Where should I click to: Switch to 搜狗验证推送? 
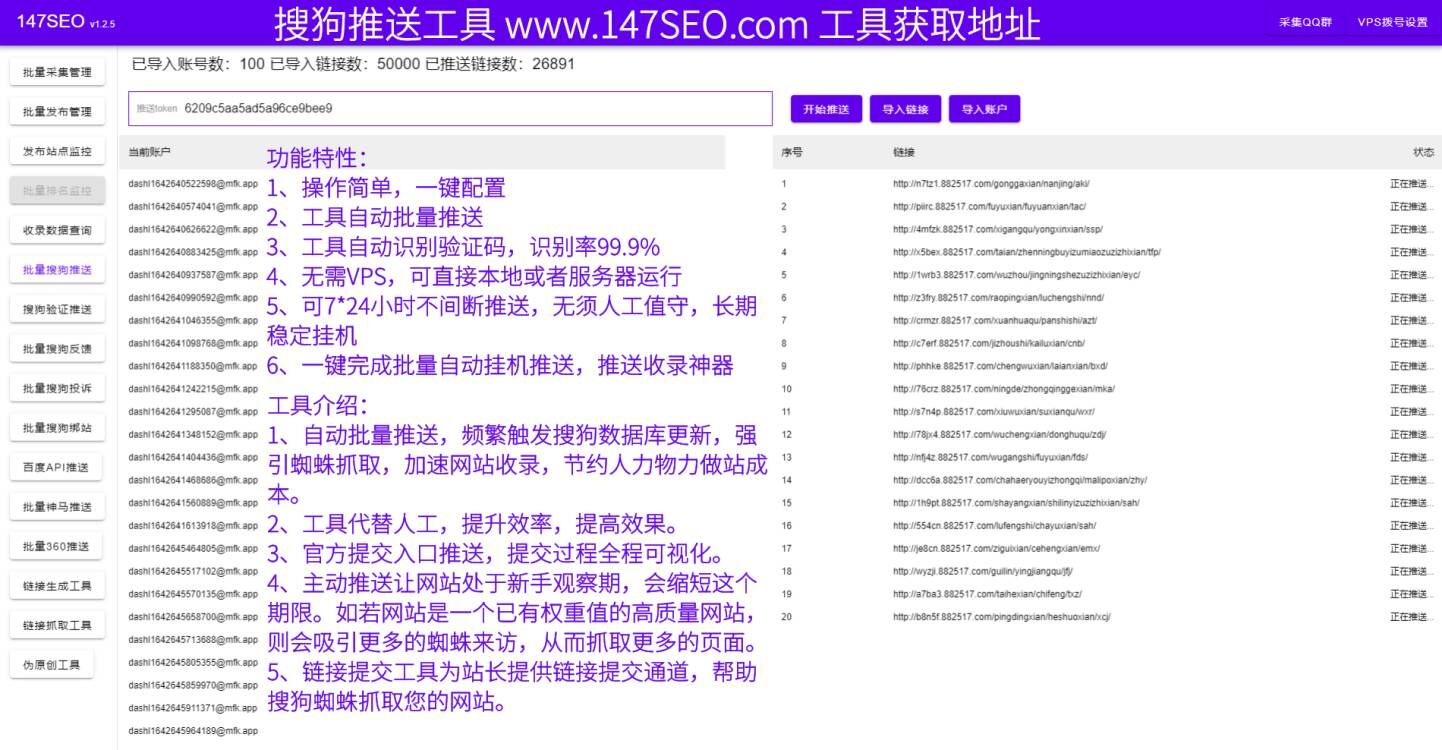point(57,308)
